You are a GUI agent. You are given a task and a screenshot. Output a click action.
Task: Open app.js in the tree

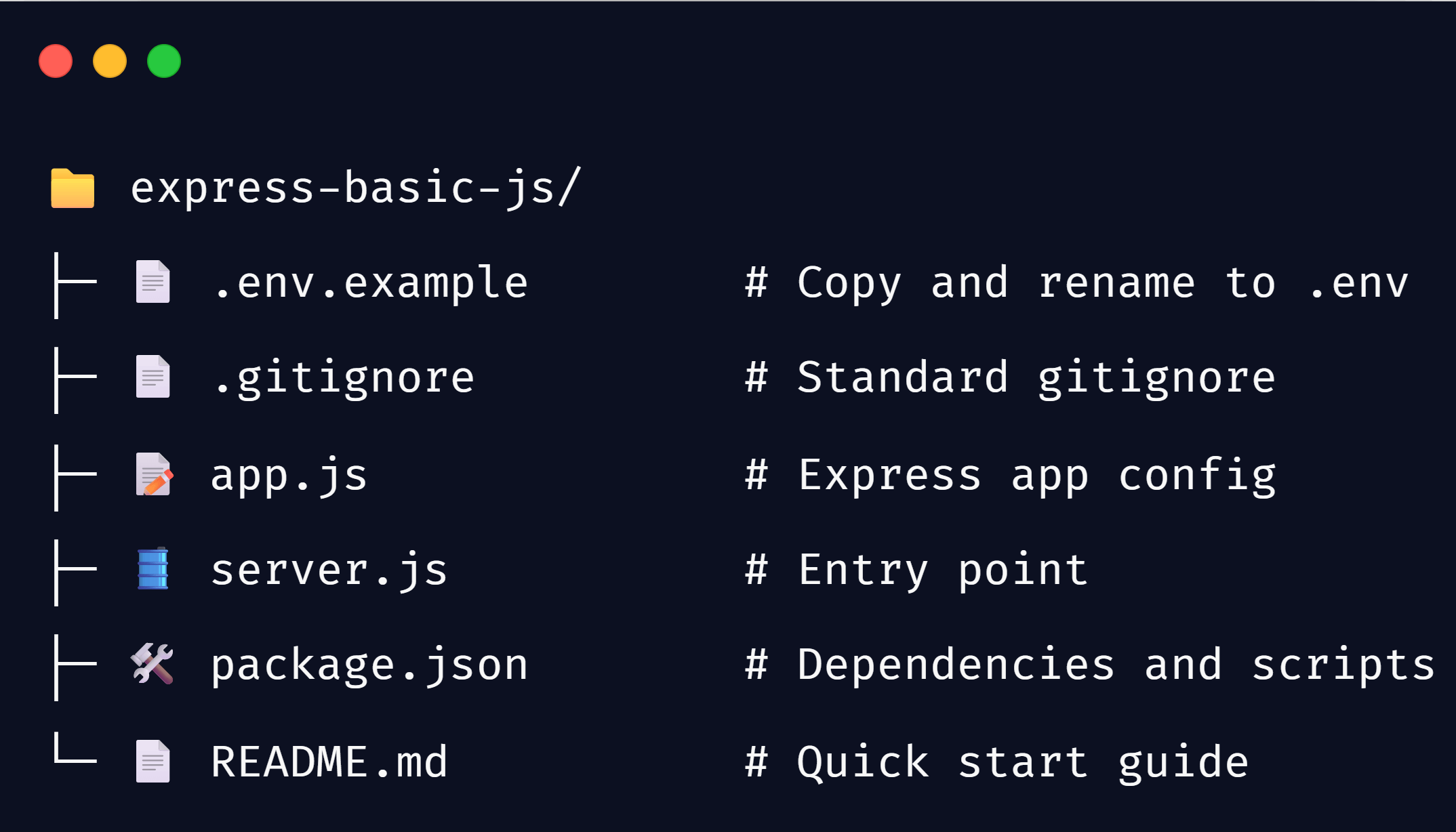[289, 475]
